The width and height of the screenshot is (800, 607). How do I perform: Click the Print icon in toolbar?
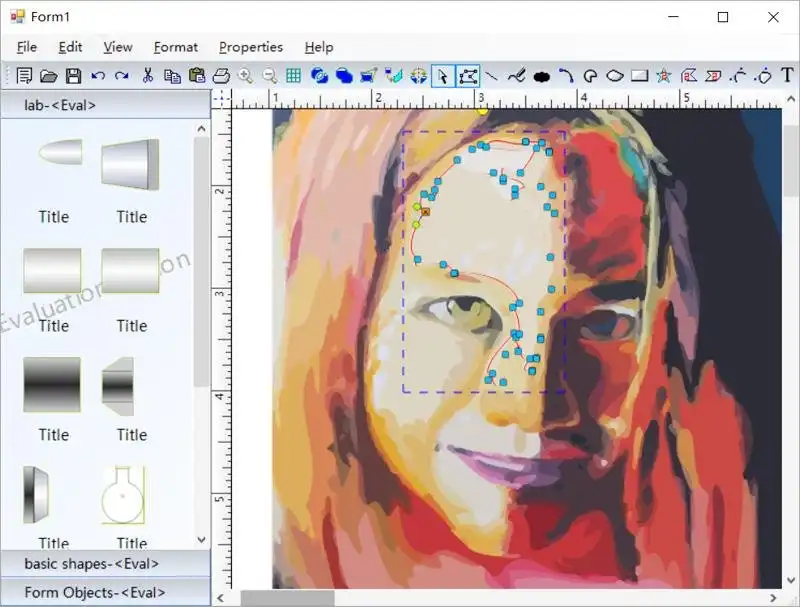point(221,76)
